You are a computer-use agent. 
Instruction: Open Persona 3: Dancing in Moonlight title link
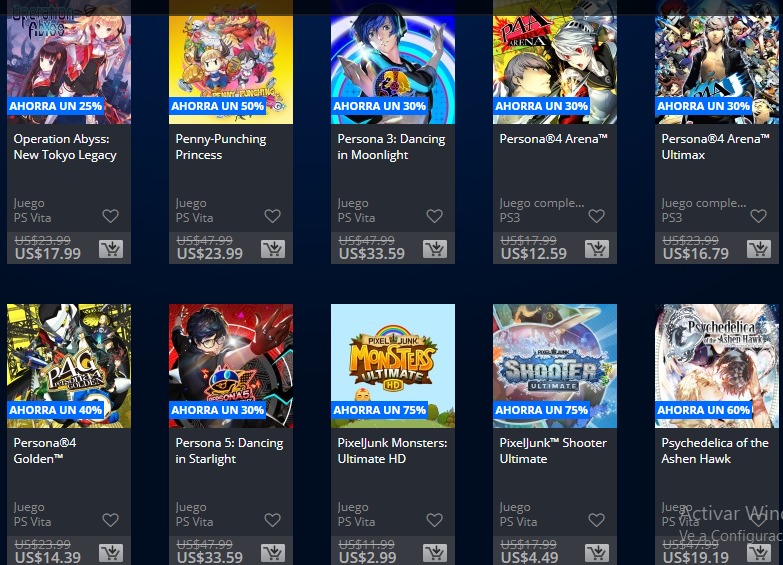[x=391, y=147]
